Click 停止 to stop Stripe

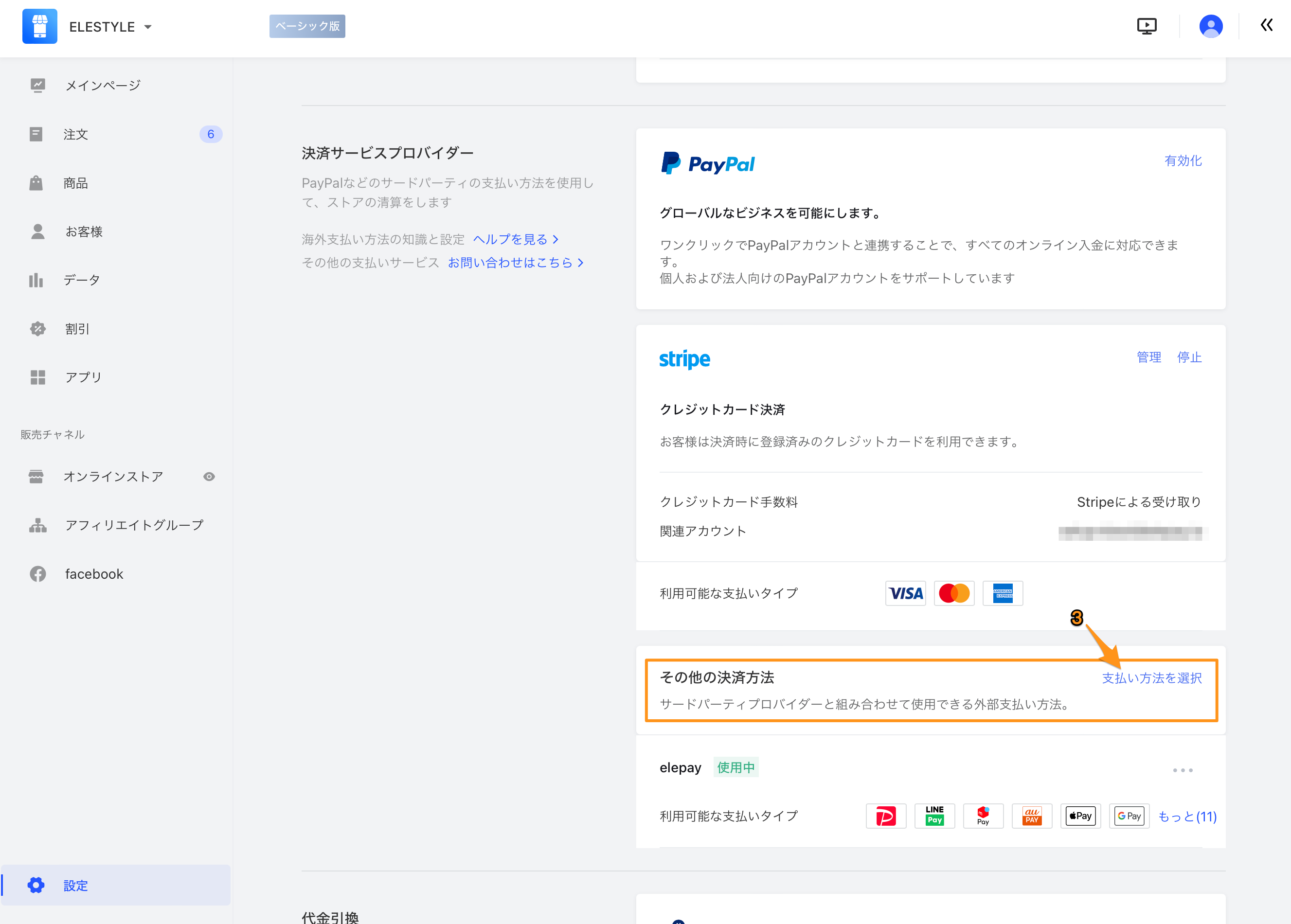coord(1189,357)
